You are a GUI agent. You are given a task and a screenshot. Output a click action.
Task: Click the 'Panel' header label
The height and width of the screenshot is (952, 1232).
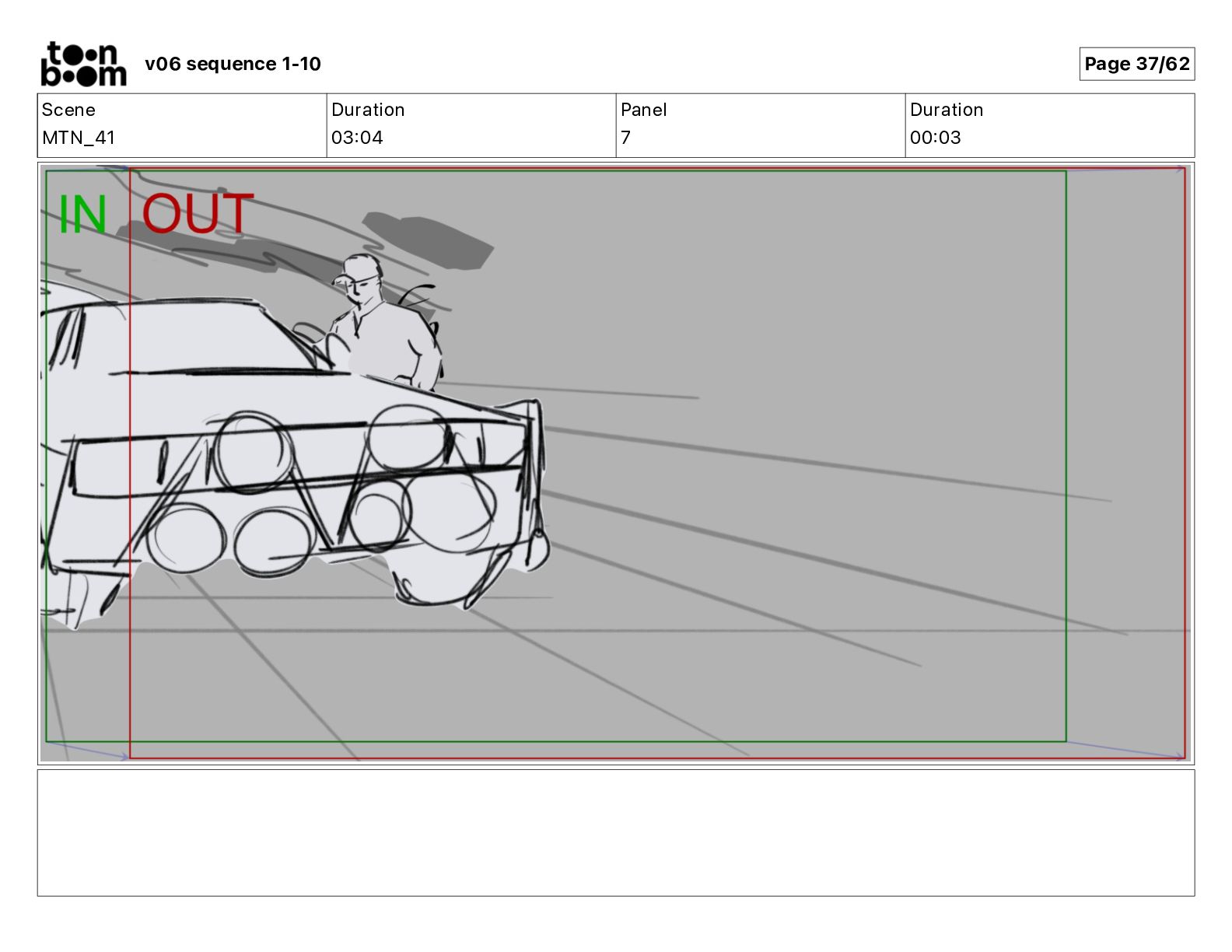(x=643, y=110)
